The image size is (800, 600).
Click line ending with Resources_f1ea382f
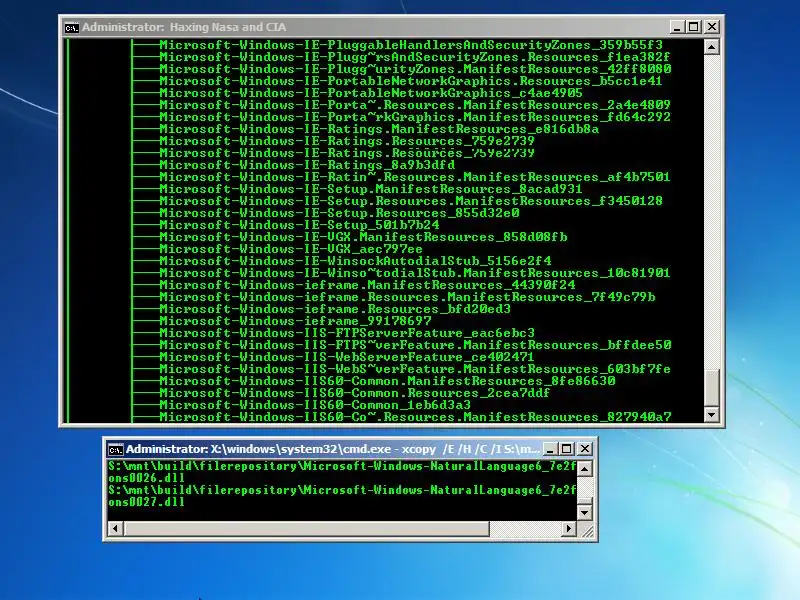[414, 57]
